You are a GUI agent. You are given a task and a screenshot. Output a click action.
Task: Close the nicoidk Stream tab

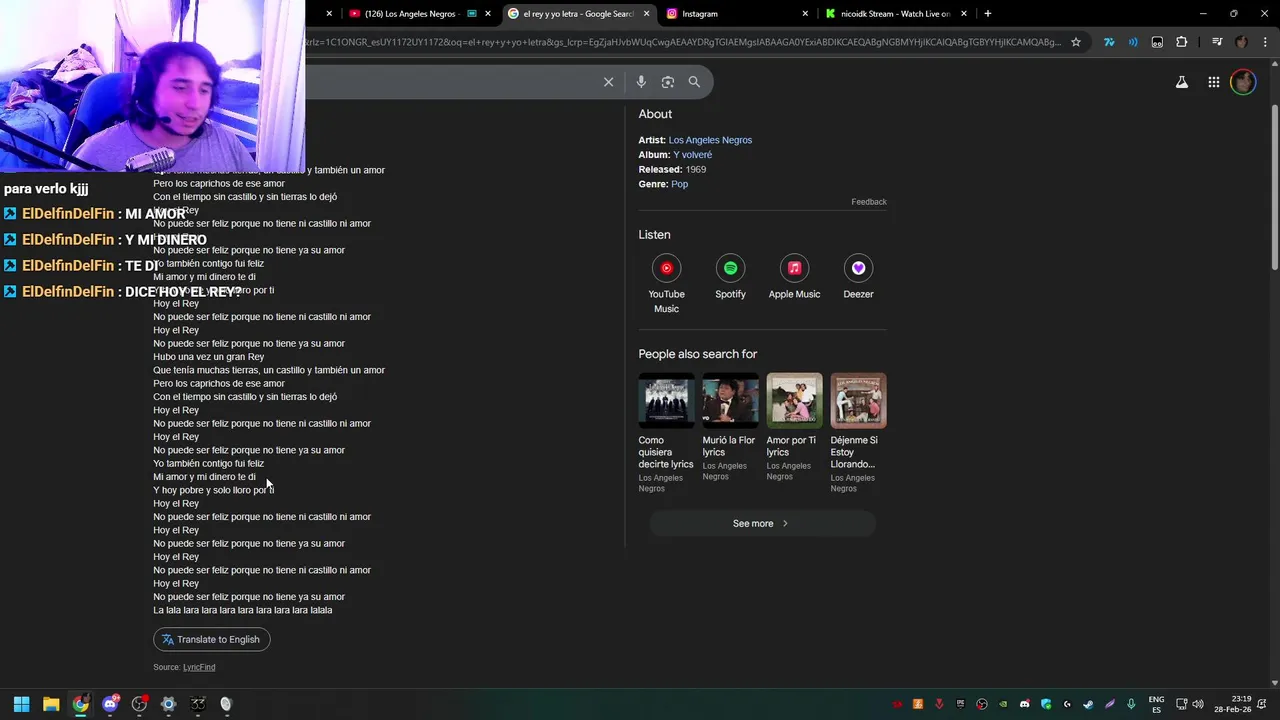pyautogui.click(x=965, y=14)
